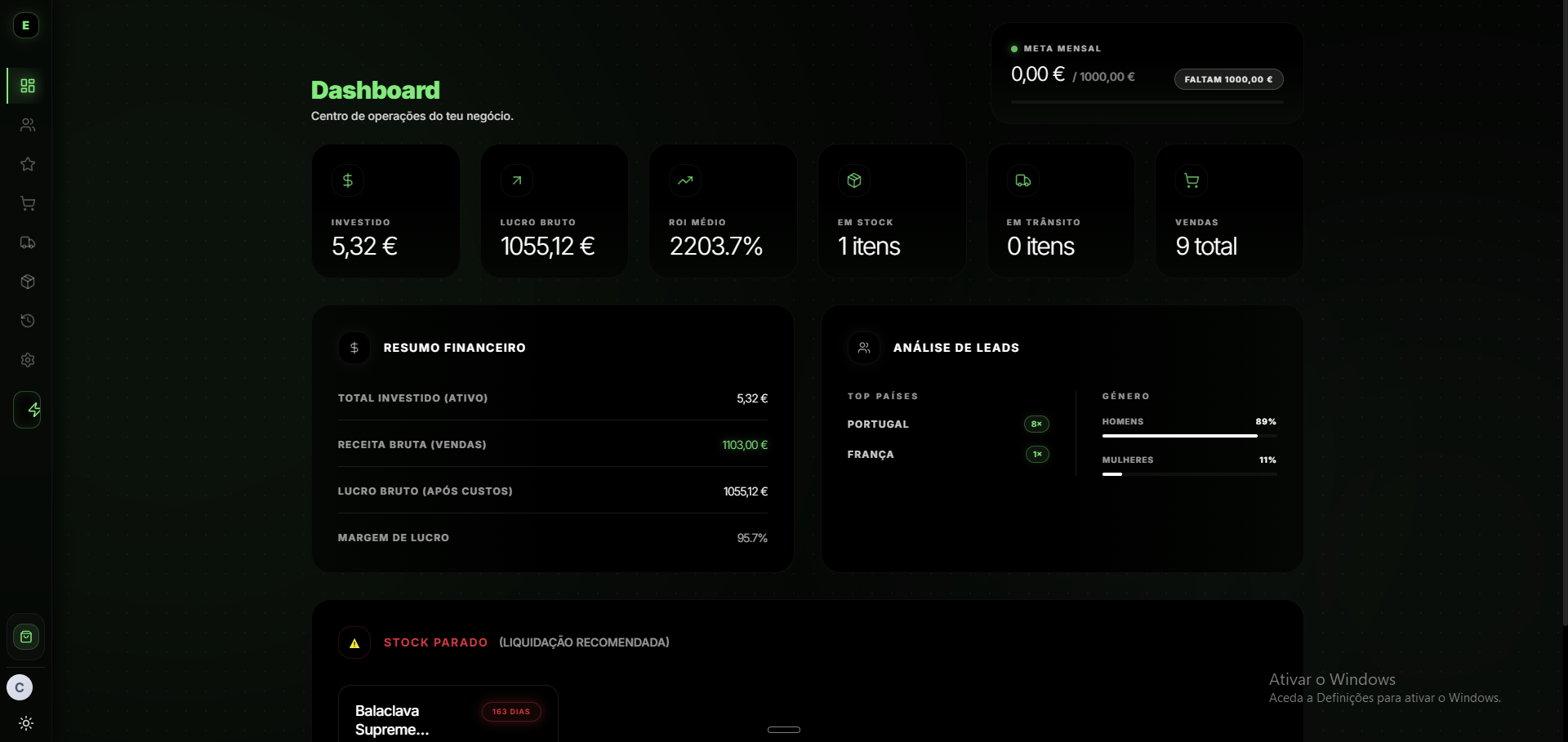Click the 1103,00 € receita bruta value
Screen dimensions: 1568x742
[x=745, y=445]
